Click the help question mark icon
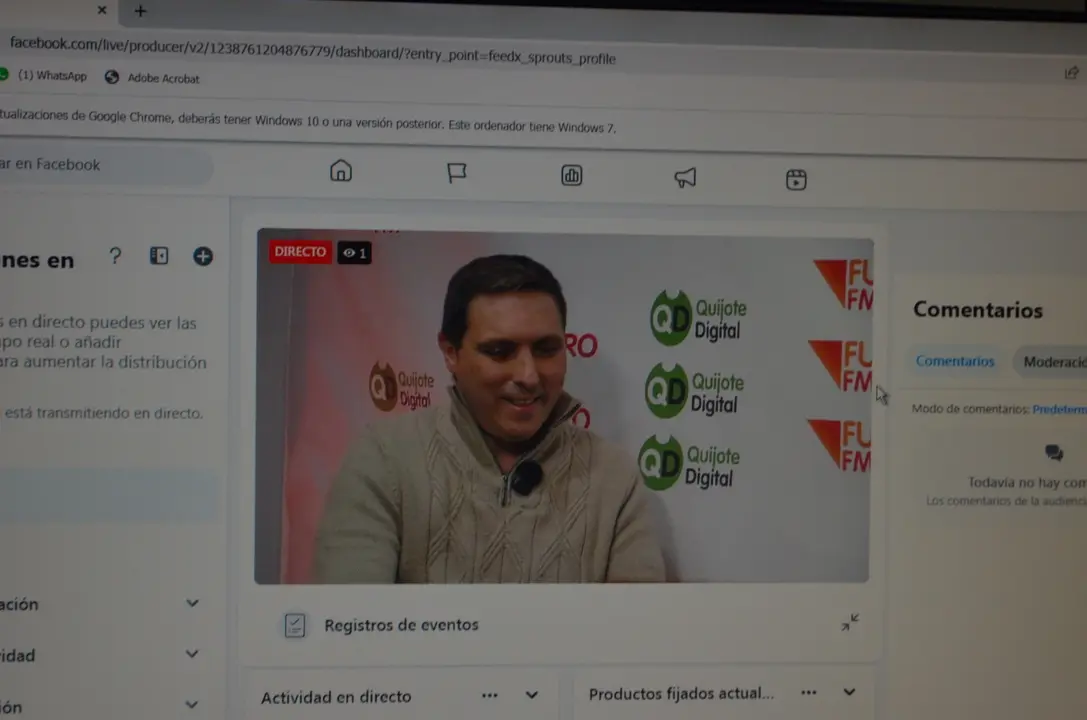Viewport: 1087px width, 720px height. 115,256
